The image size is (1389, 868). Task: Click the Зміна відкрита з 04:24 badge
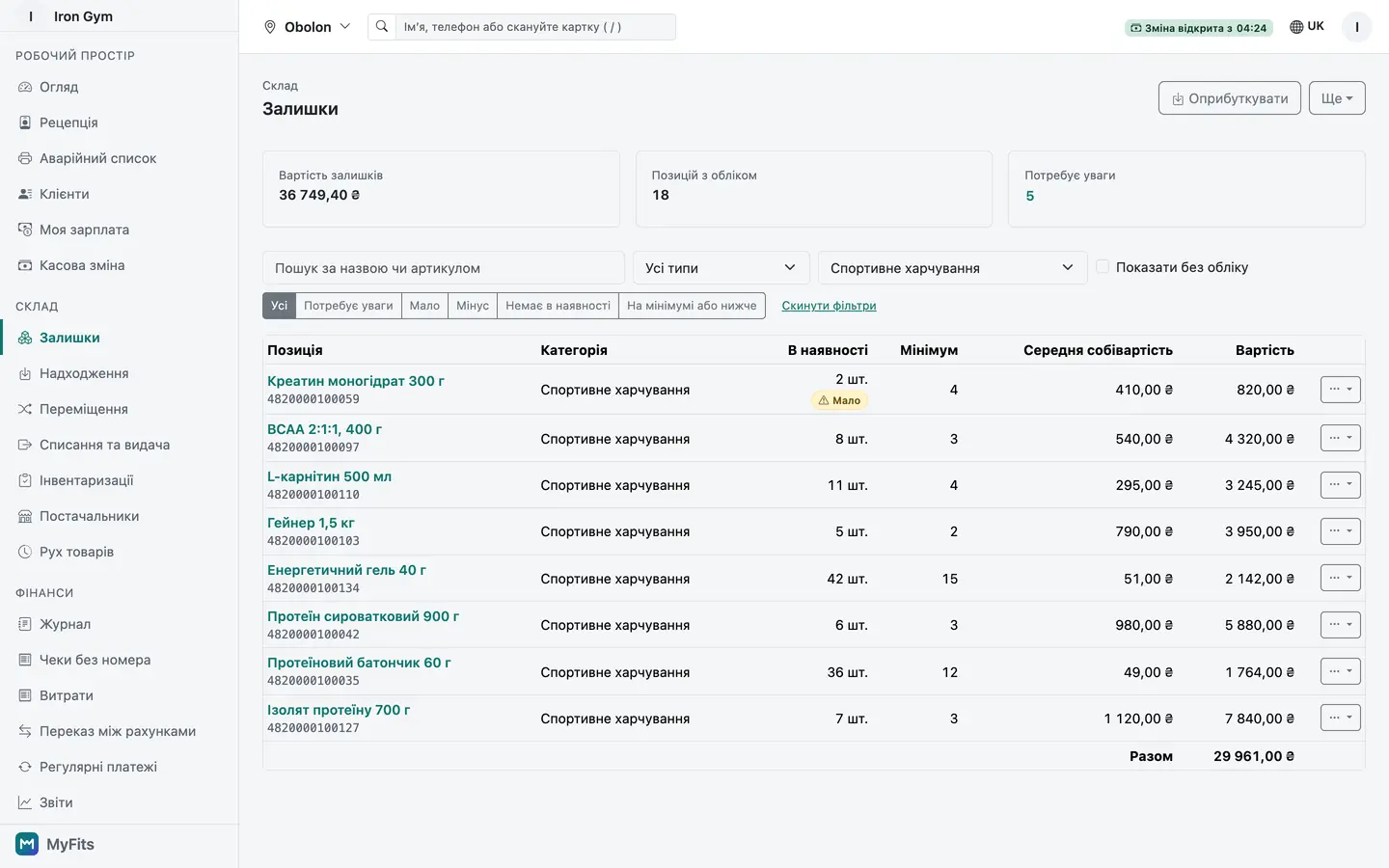1199,28
